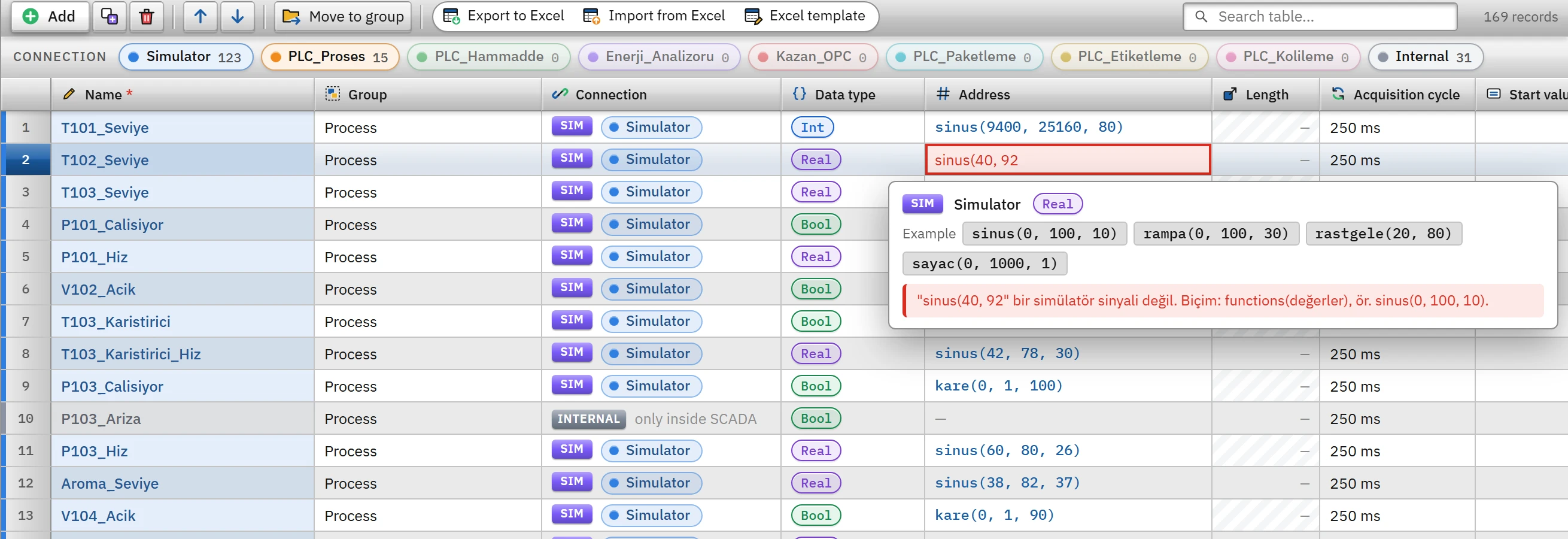
Task: Toggle Enerji_Analizoru connection filter
Action: point(659,57)
